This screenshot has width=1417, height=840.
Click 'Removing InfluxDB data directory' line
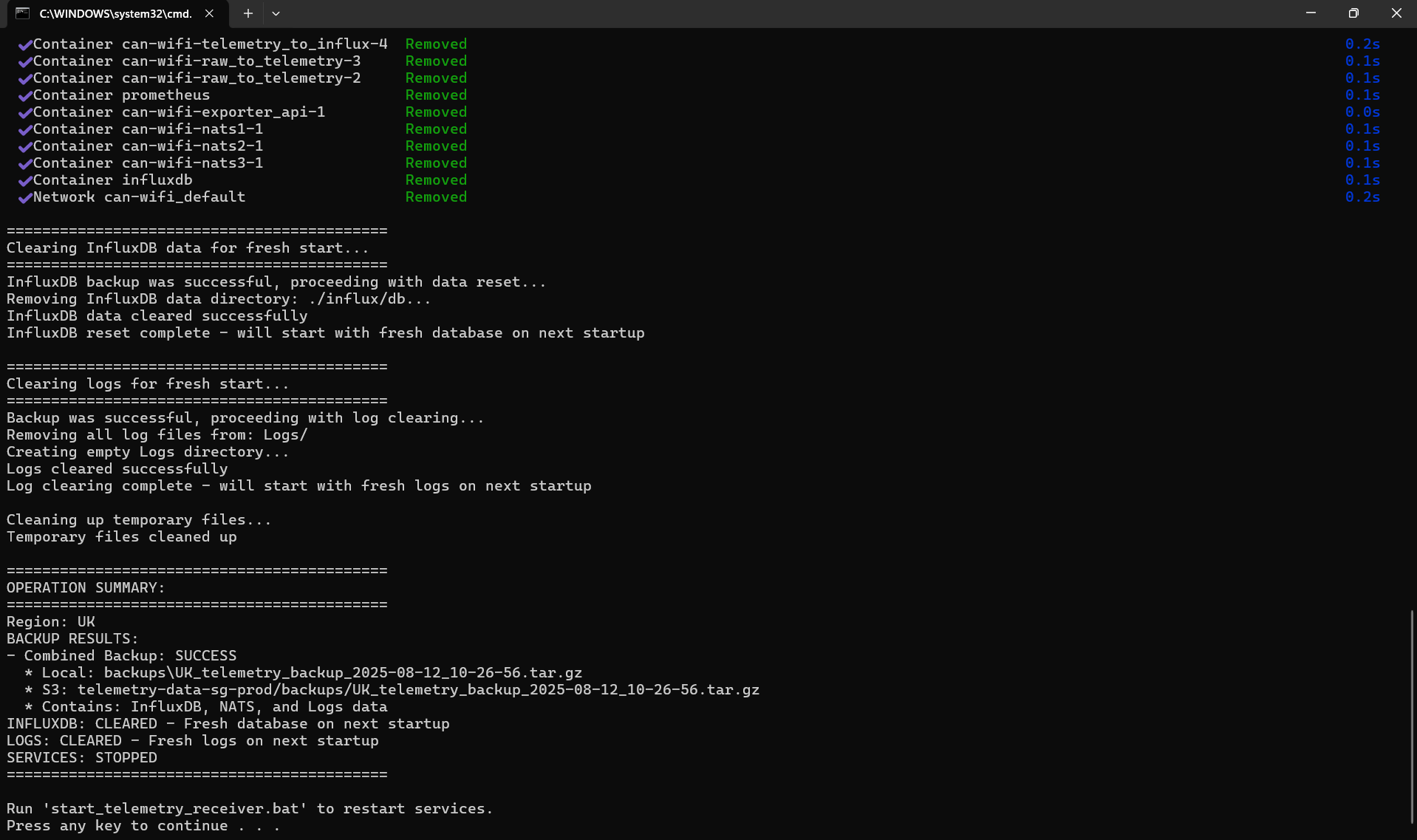coord(219,299)
